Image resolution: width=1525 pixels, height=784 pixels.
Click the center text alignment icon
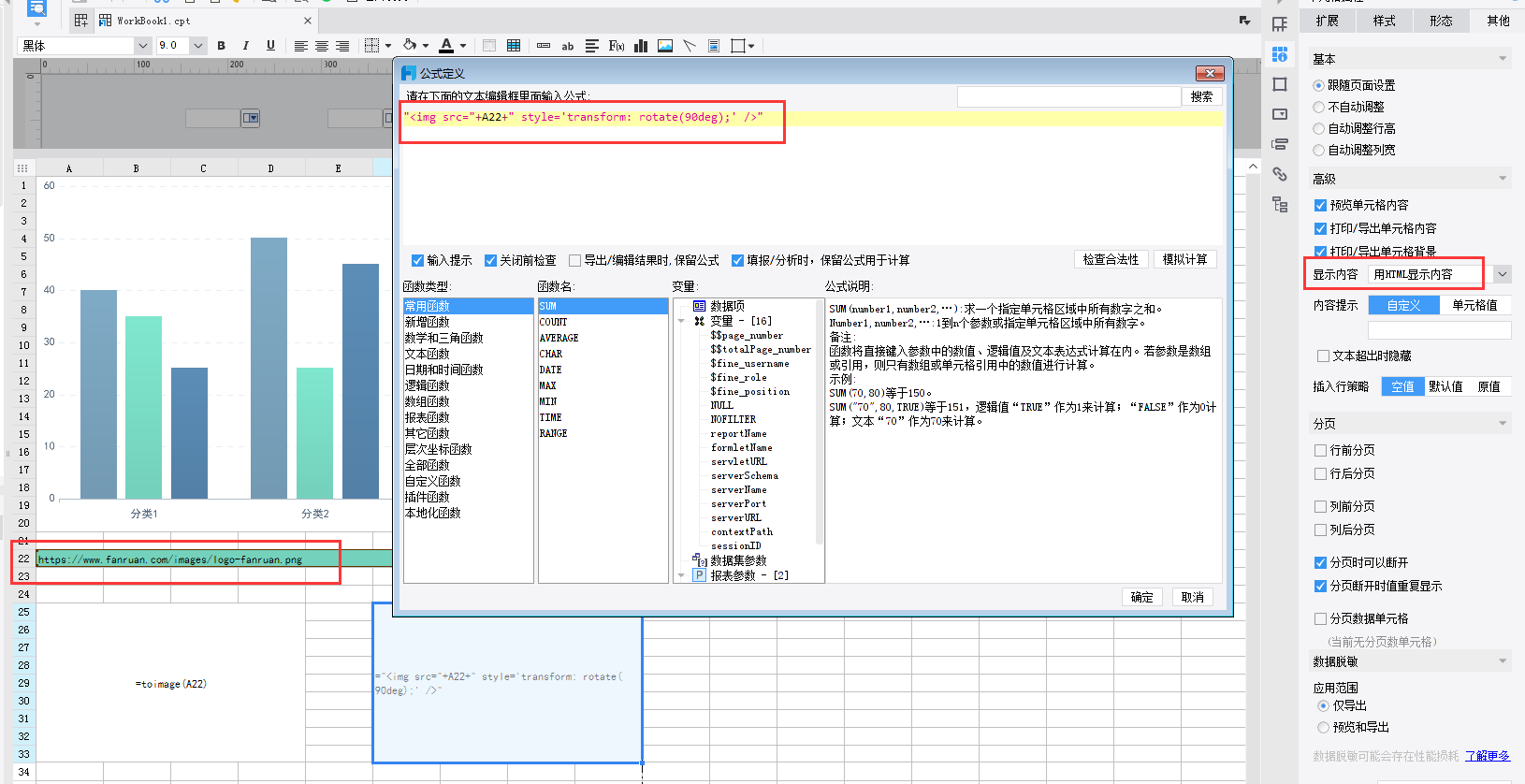click(x=322, y=46)
